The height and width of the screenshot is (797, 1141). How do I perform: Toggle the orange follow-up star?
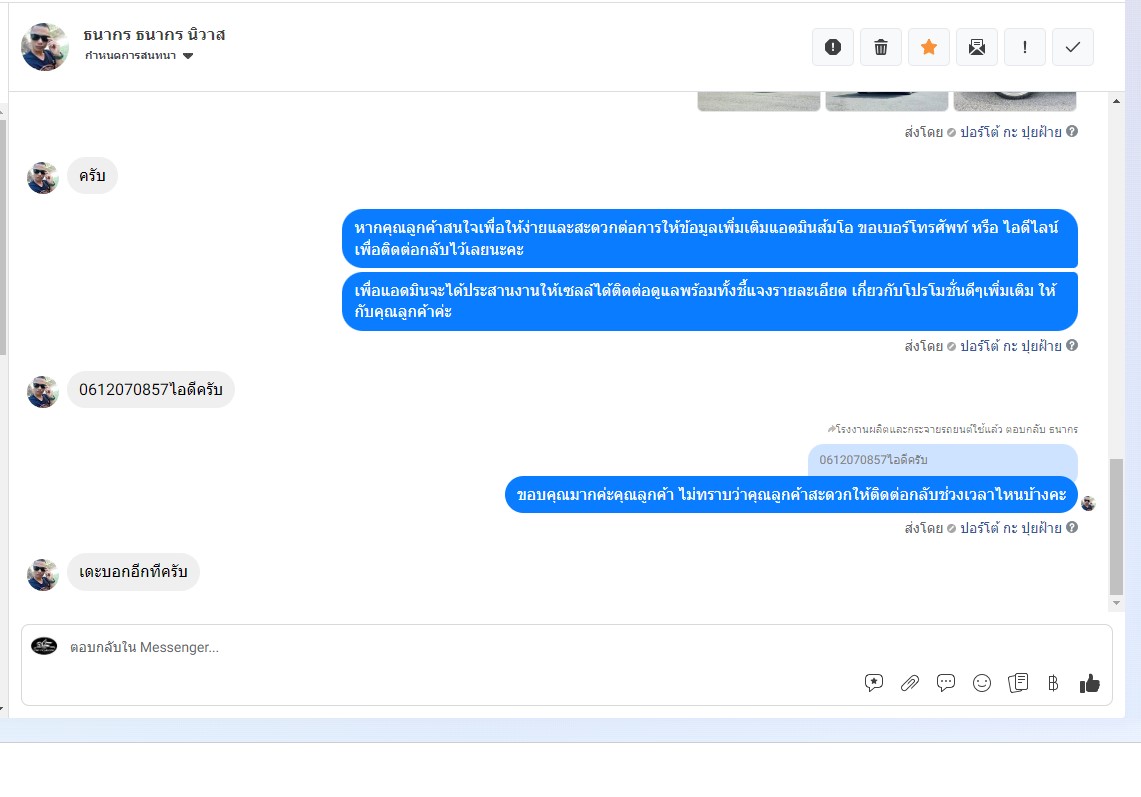[x=929, y=47]
